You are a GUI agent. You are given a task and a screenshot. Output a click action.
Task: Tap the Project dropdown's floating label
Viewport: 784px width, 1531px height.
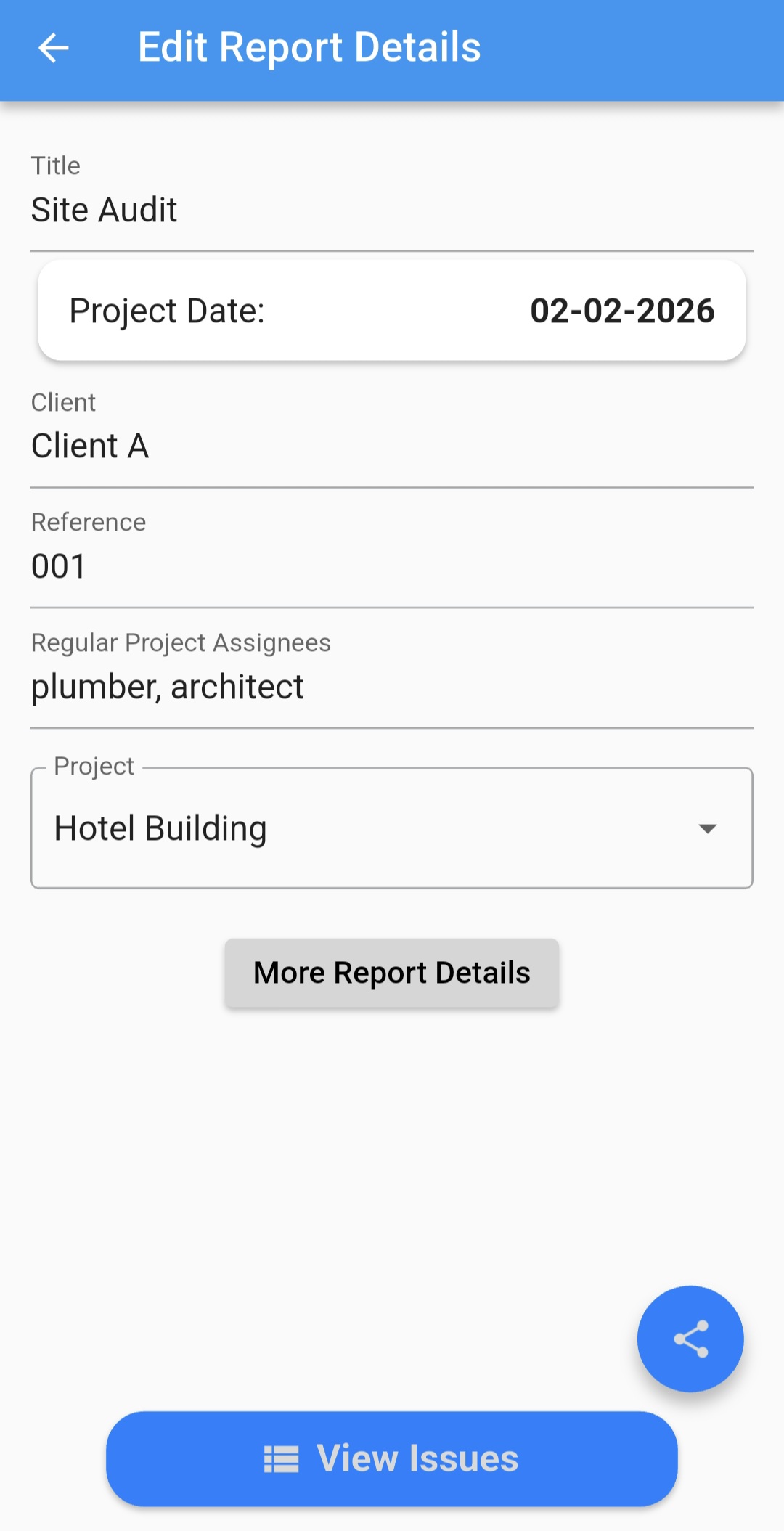tap(94, 766)
